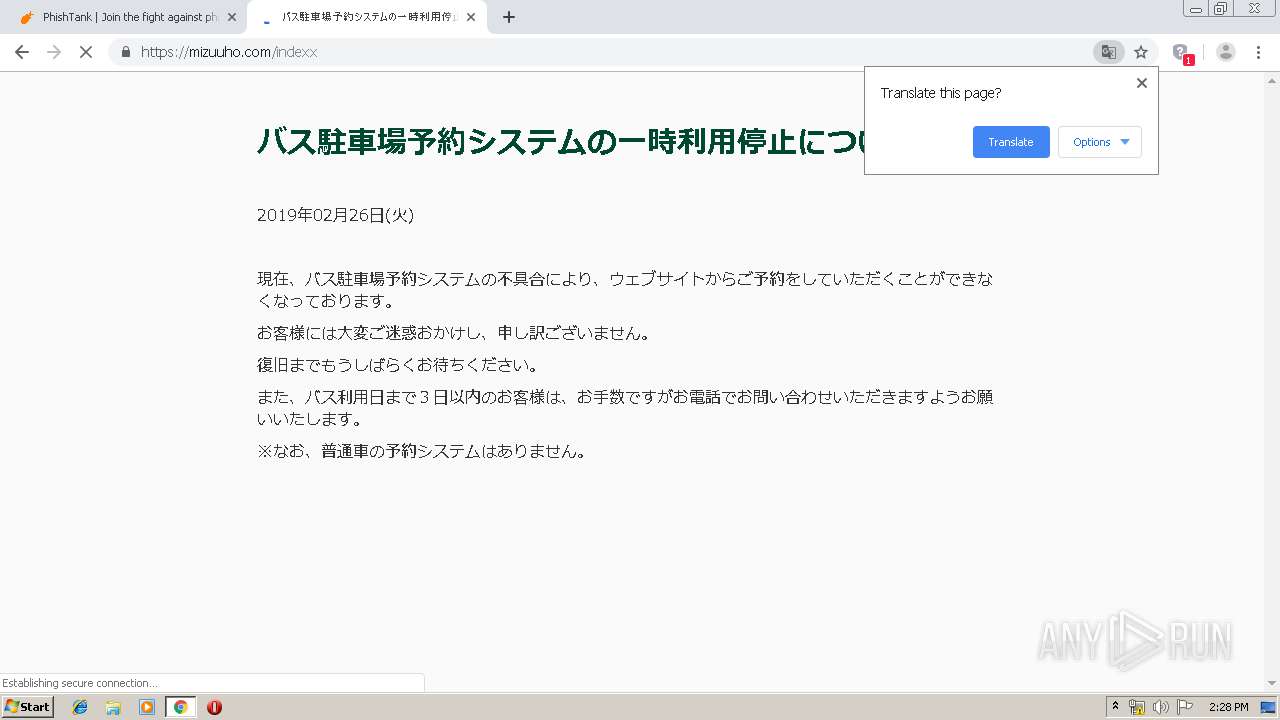Screen dimensions: 1280x720
Task: Open the volume speaker tray icon
Action: click(x=1160, y=707)
